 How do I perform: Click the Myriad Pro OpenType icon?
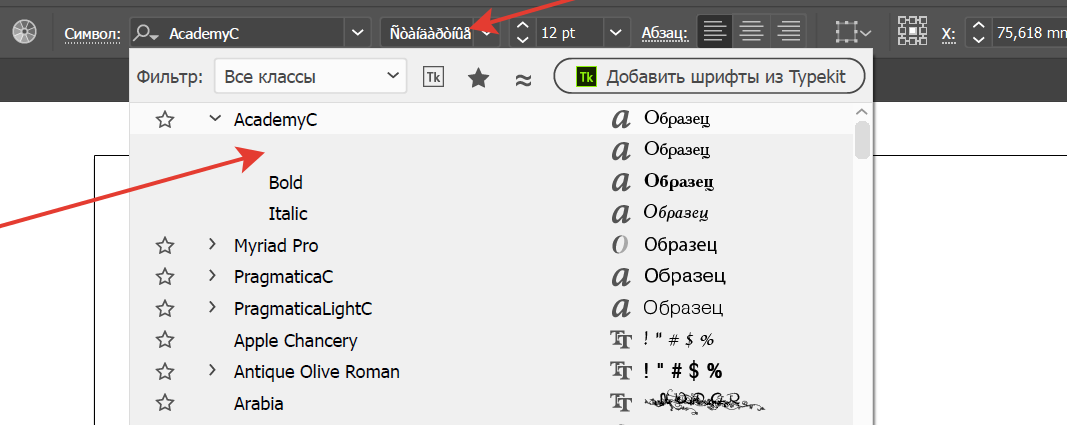coord(620,245)
